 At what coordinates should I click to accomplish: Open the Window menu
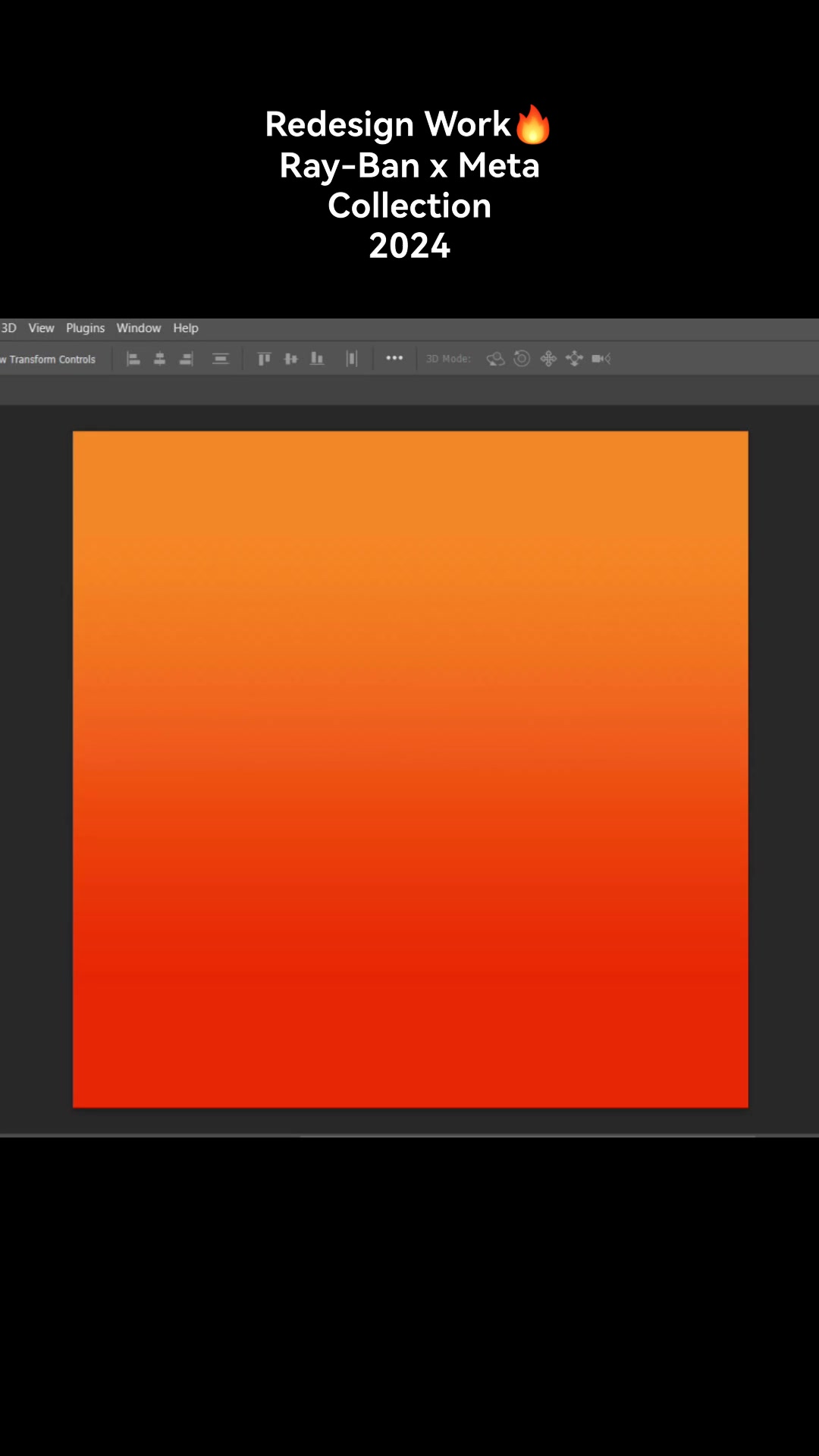click(x=139, y=328)
